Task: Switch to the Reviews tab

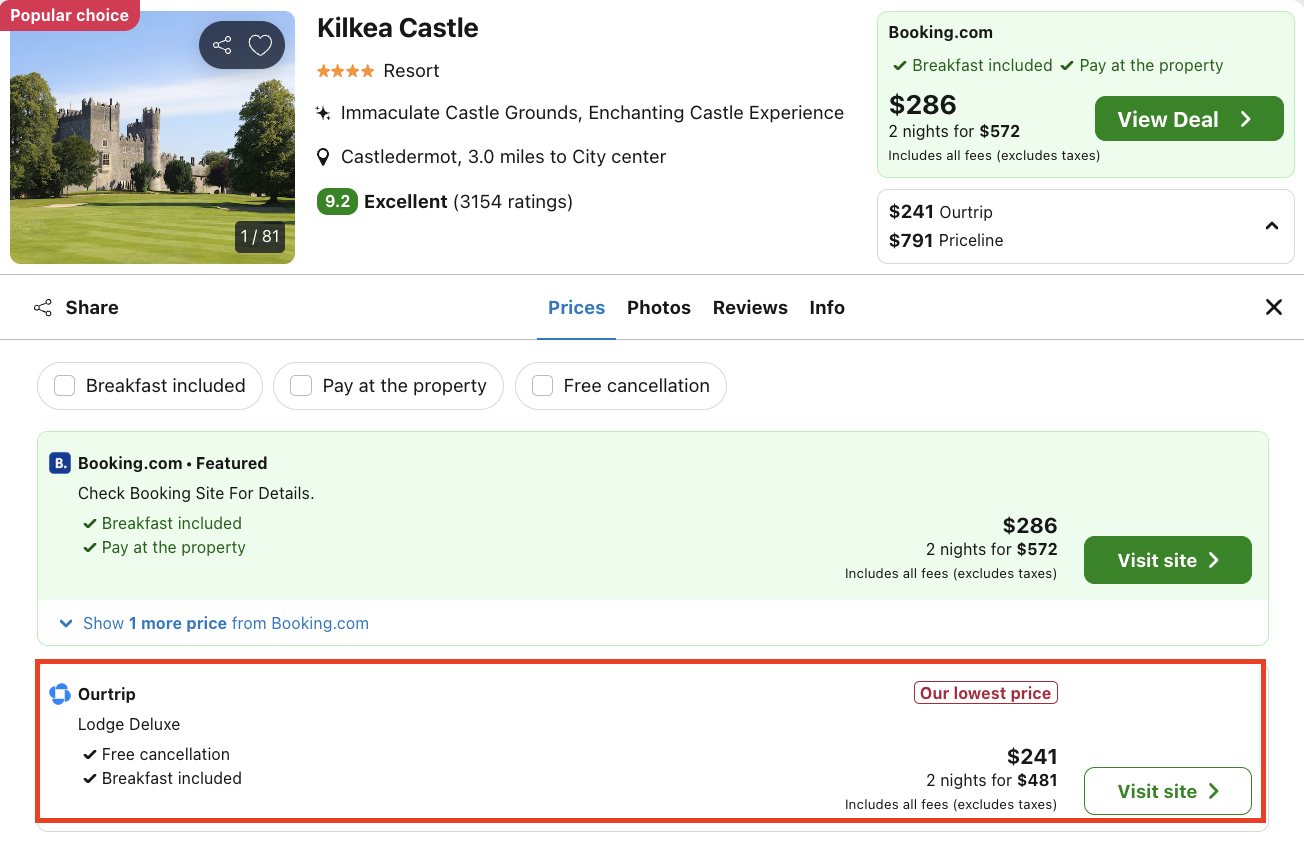Action: click(750, 307)
